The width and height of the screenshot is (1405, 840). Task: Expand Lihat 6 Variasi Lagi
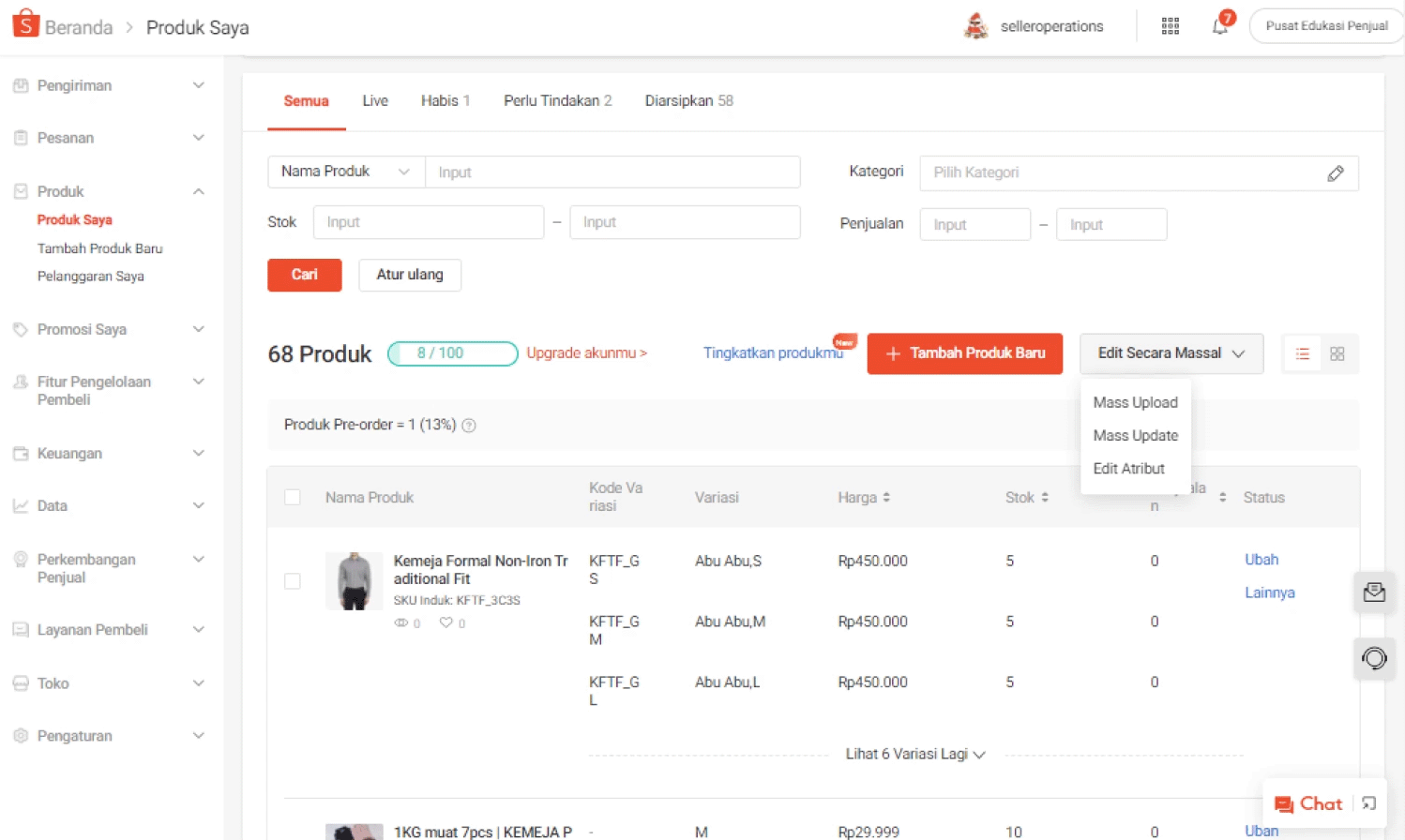[914, 754]
